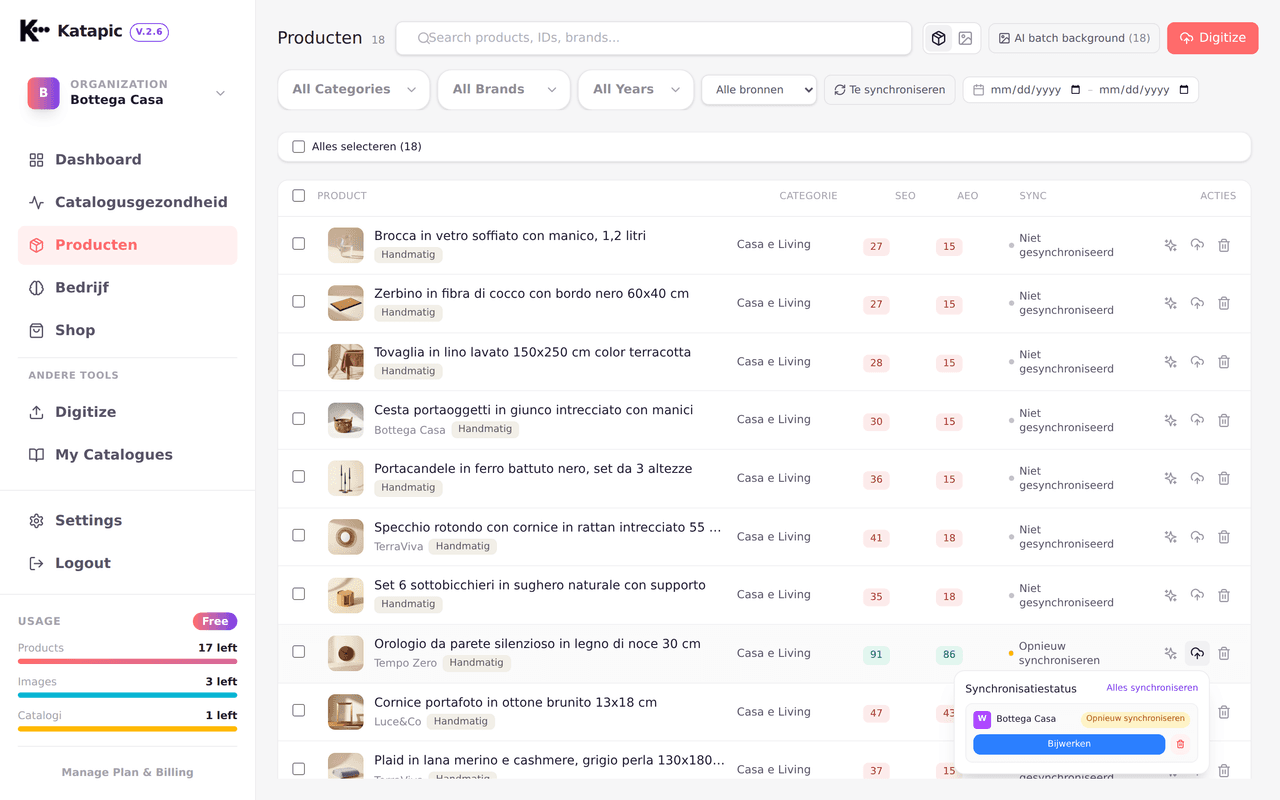This screenshot has height=800, width=1280.
Task: Click the sync cloud icon for Brocca in vetro
Action: 1197,245
